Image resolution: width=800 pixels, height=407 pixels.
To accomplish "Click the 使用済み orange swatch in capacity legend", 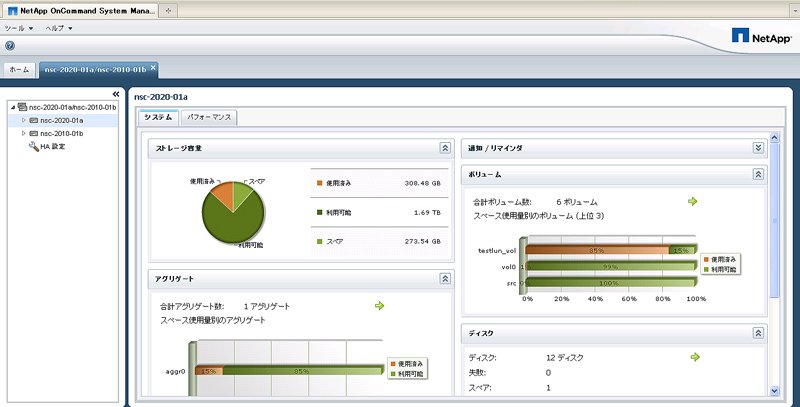I will [319, 183].
